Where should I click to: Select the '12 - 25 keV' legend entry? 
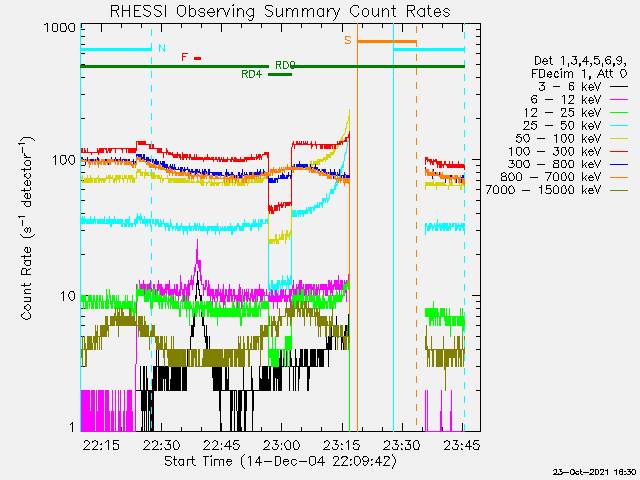tap(576, 113)
